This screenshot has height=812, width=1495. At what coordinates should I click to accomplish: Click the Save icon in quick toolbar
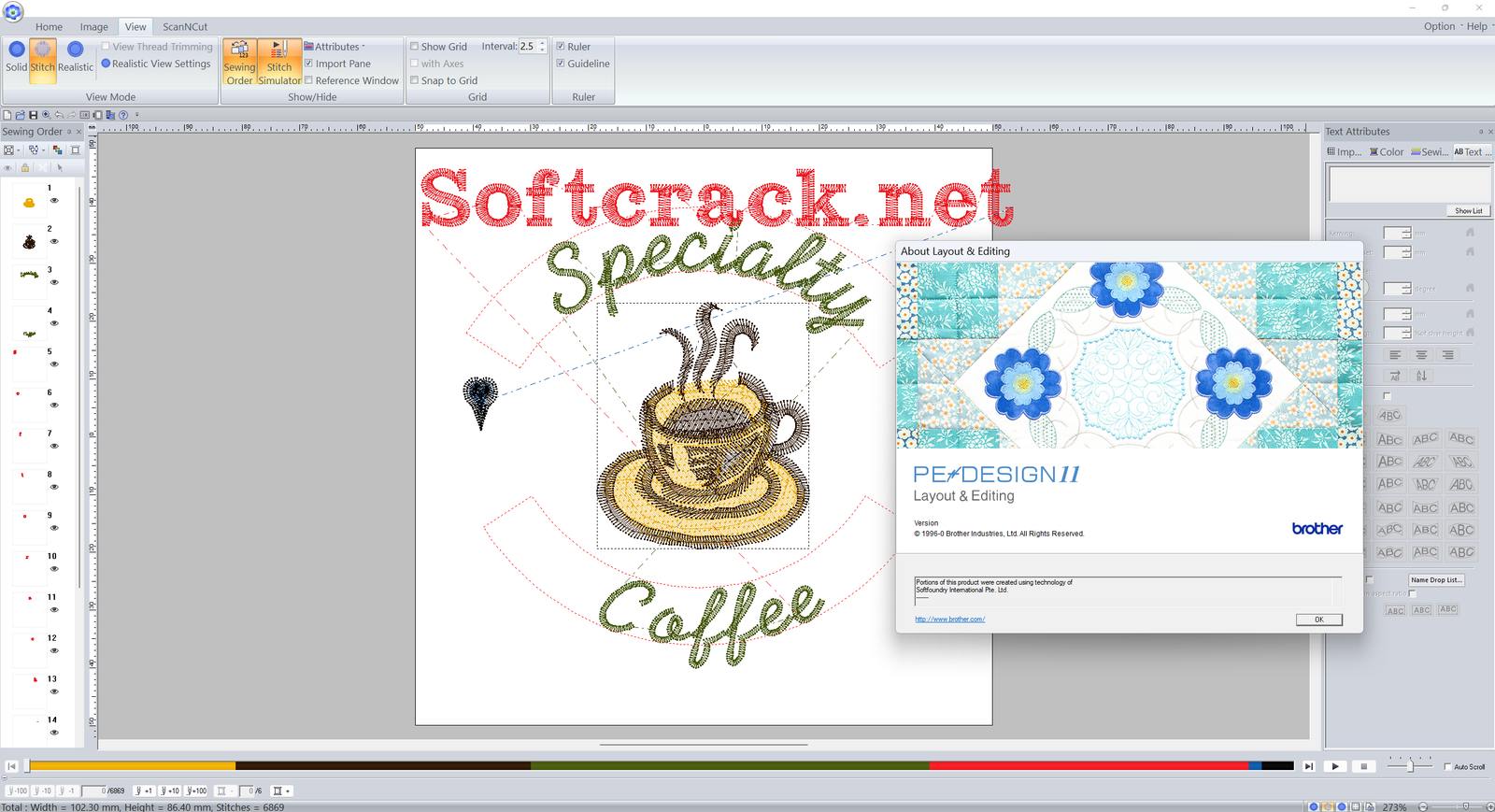click(x=34, y=115)
